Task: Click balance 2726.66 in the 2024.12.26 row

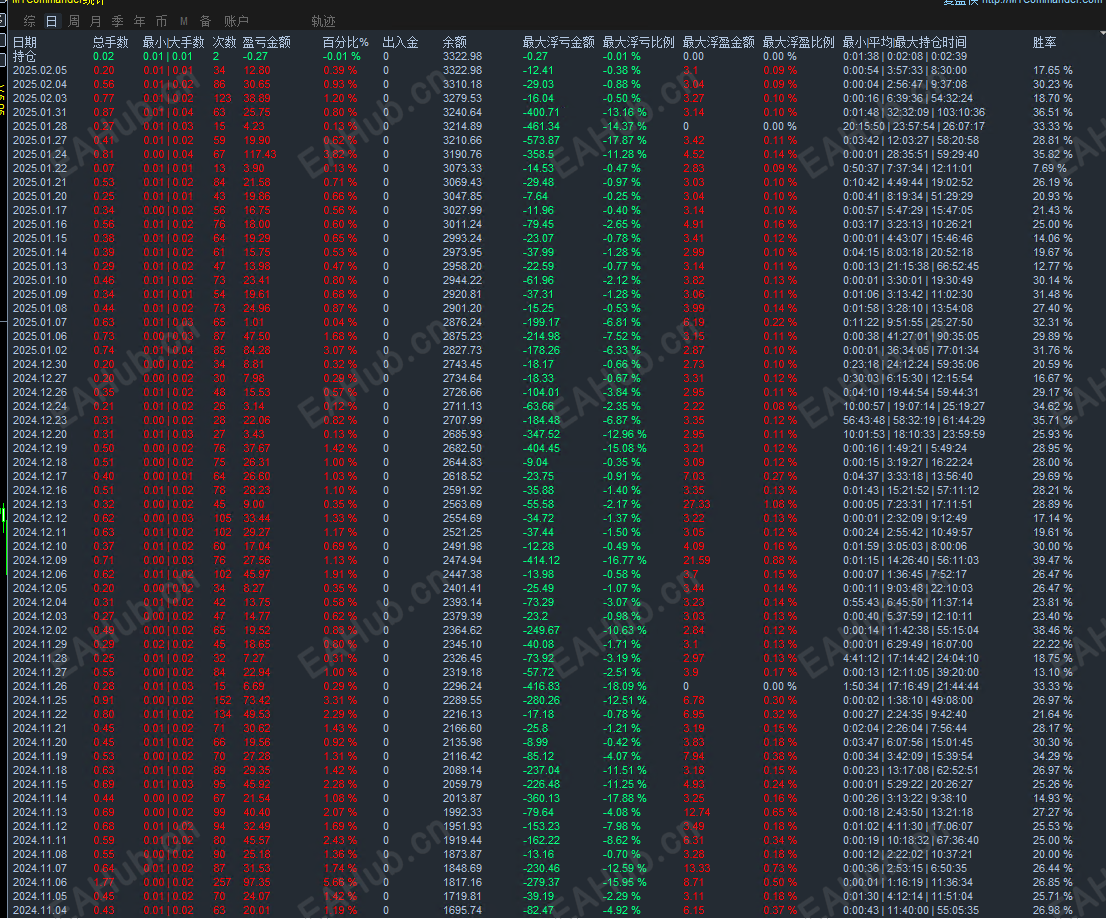Action: (x=463, y=392)
